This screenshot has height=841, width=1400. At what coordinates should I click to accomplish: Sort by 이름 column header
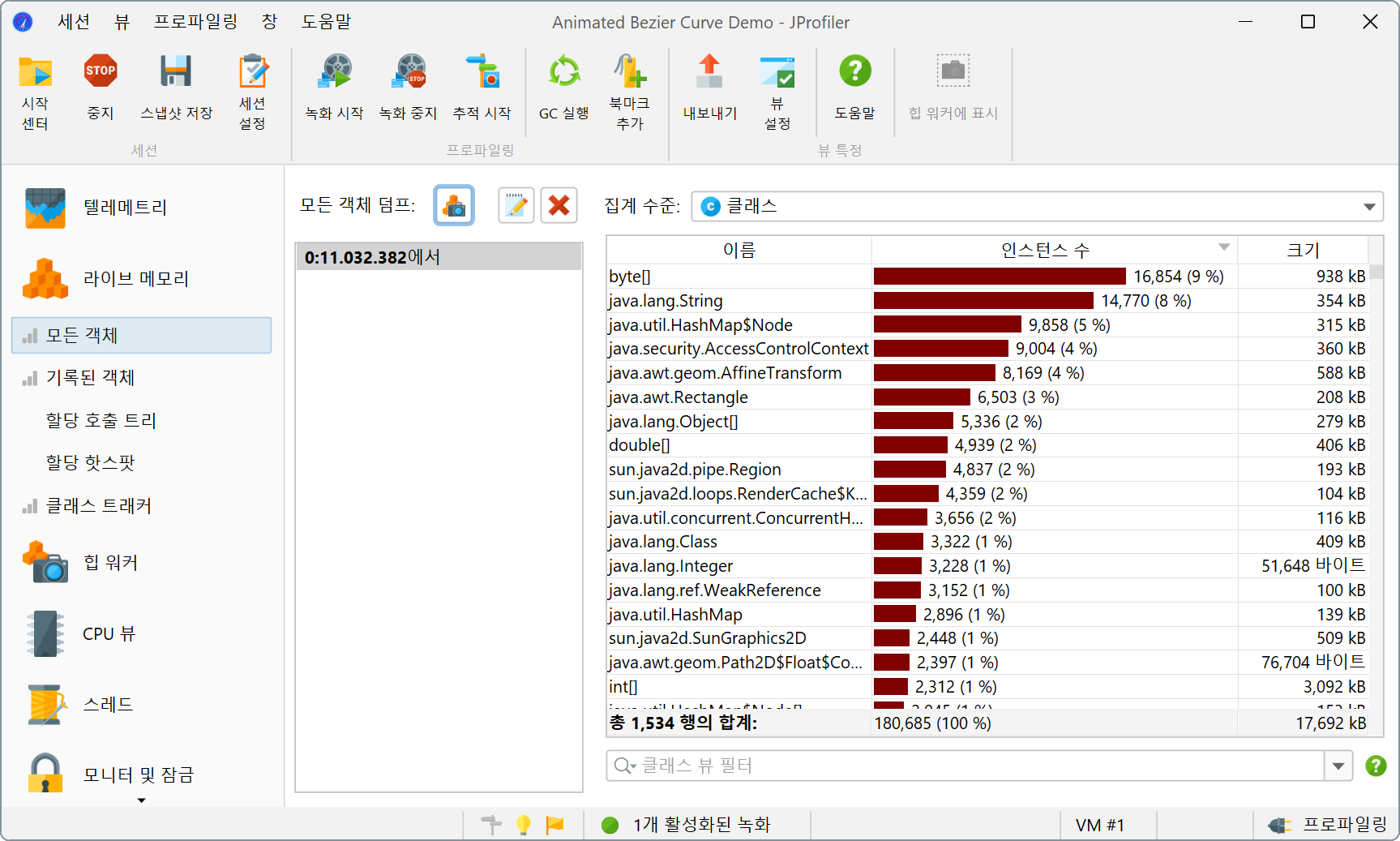739,250
